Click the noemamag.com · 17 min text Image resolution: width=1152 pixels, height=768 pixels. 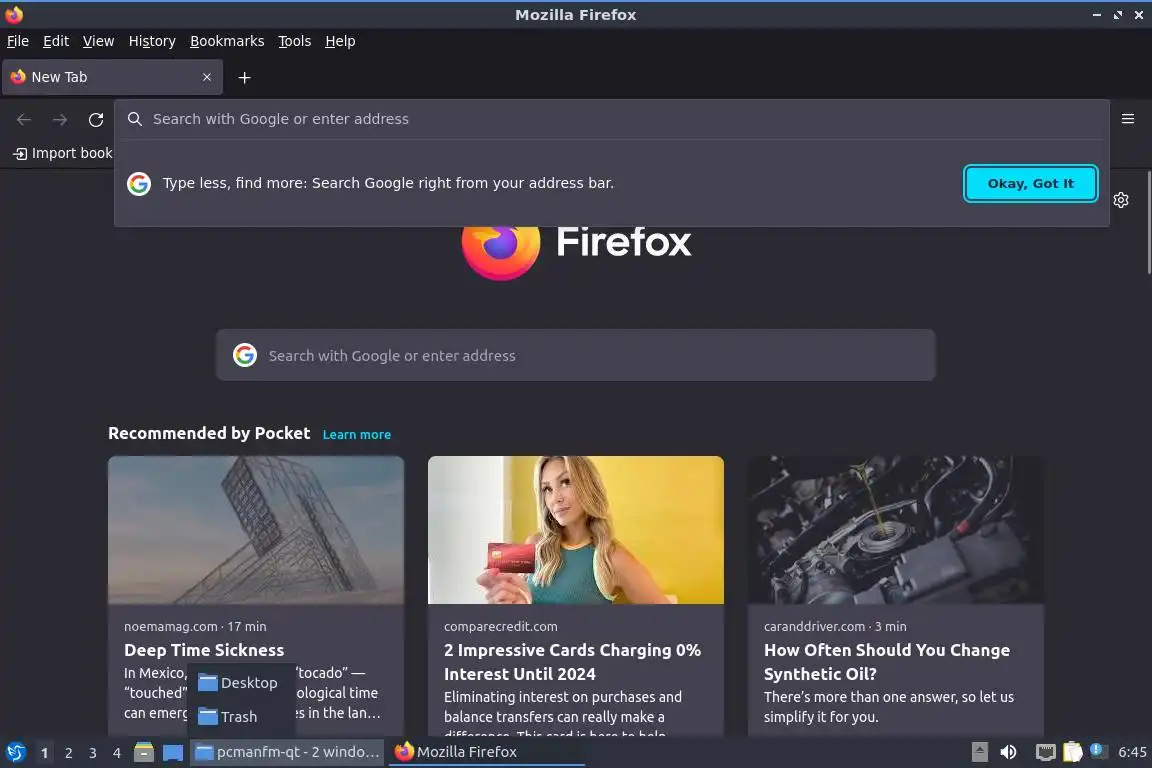(x=195, y=626)
